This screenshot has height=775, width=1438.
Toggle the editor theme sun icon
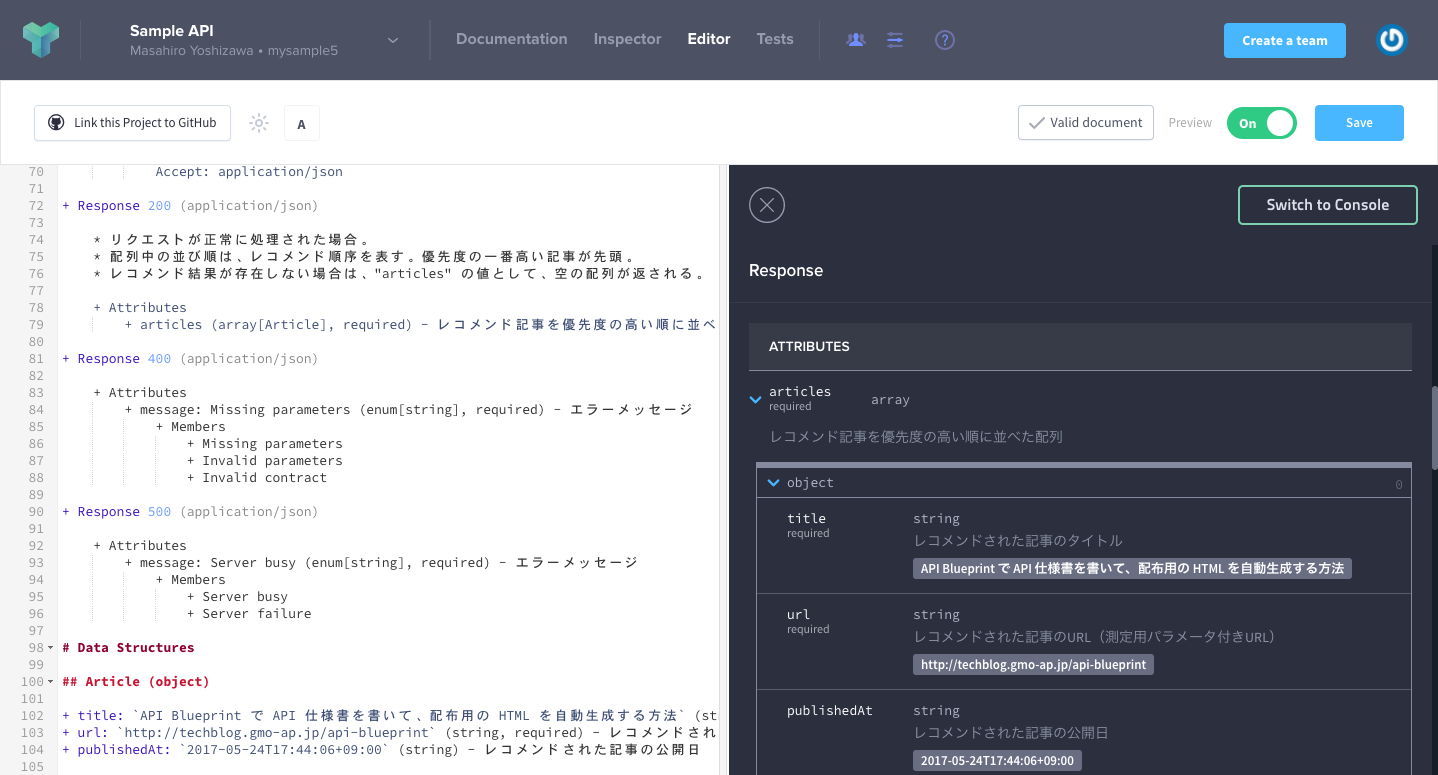[x=259, y=123]
